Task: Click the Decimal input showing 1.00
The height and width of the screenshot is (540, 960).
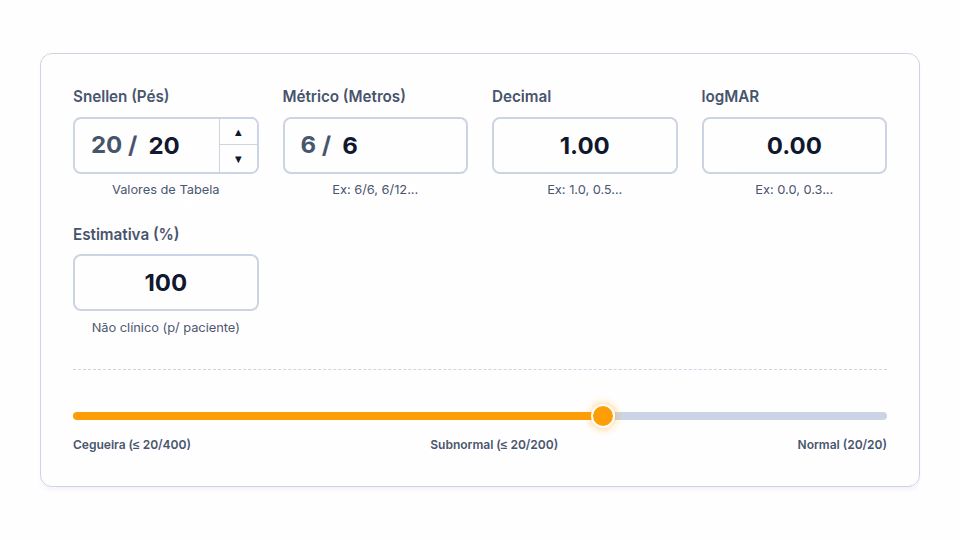Action: (x=585, y=146)
